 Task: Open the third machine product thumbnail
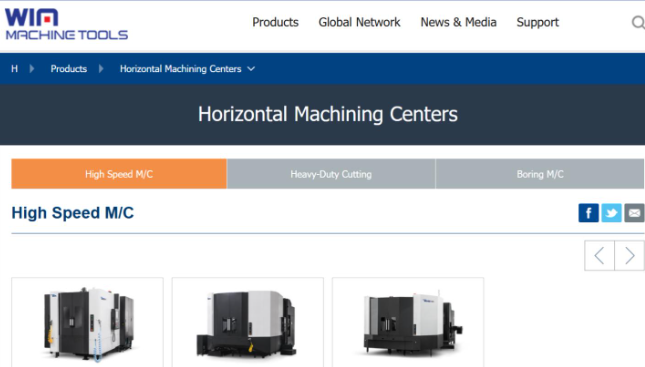pos(408,322)
